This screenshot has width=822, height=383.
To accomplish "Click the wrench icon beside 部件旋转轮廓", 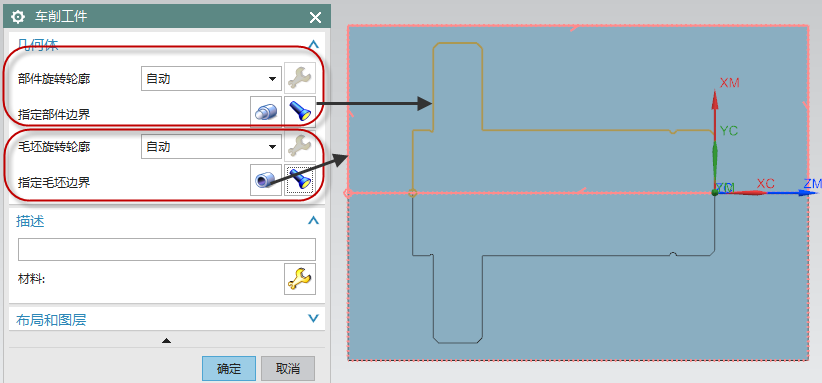I will [x=300, y=79].
